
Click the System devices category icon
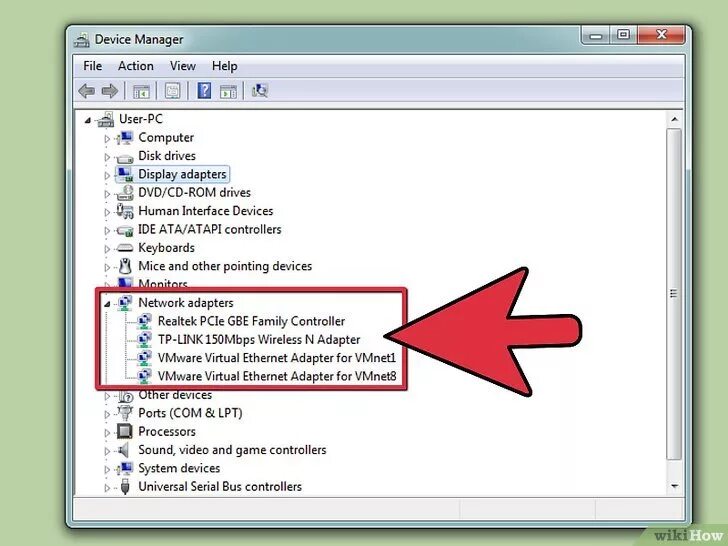[x=125, y=468]
